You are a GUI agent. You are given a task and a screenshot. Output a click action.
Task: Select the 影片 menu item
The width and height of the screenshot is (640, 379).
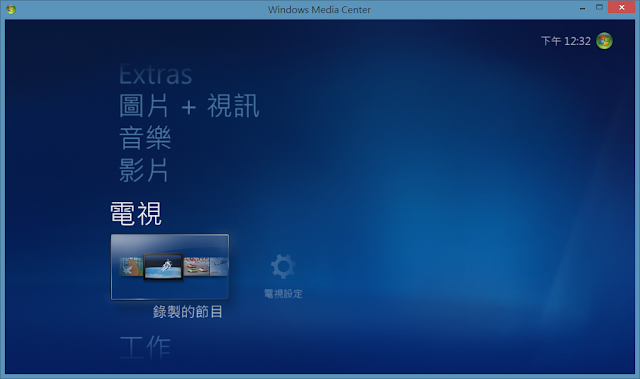144,170
